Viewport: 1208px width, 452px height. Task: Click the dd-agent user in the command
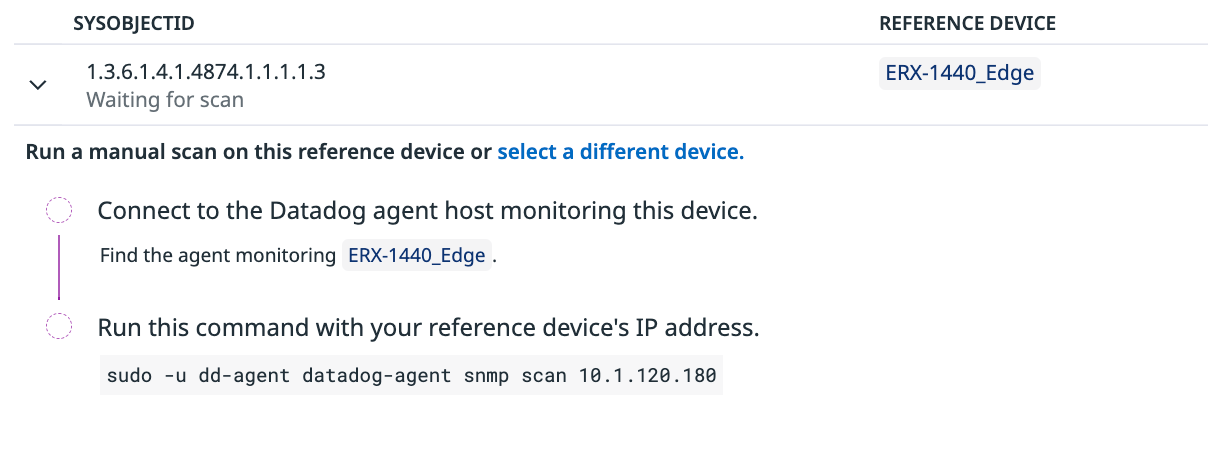pos(241,377)
